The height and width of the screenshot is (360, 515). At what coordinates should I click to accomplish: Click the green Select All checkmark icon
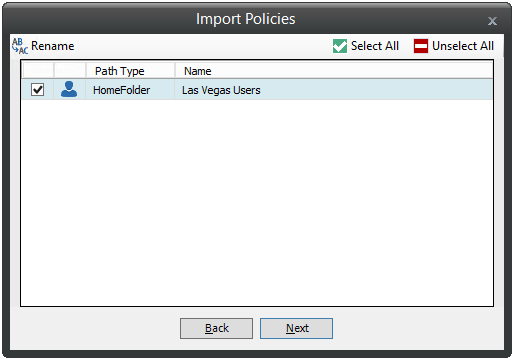point(340,46)
